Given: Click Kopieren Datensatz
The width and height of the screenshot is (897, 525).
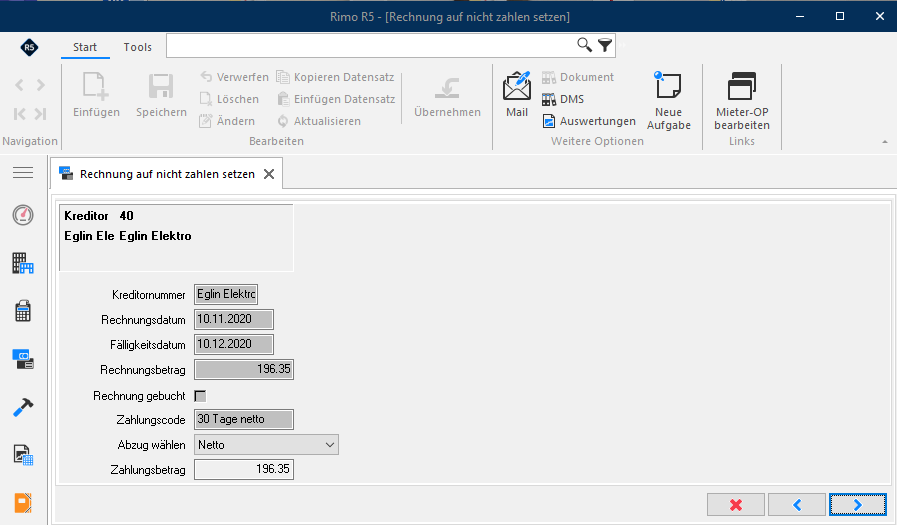Looking at the screenshot, I should pos(335,77).
